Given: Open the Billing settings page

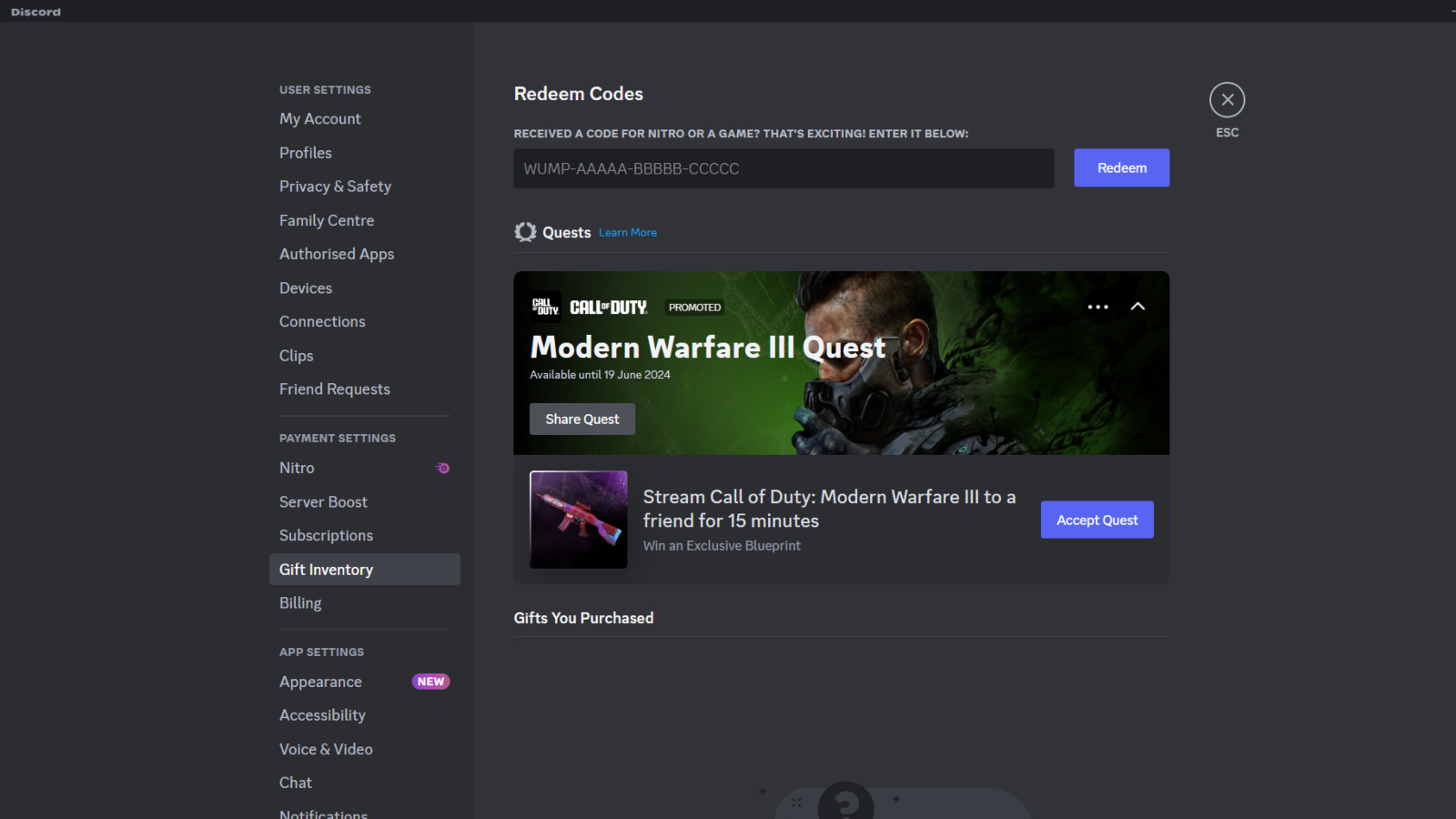Looking at the screenshot, I should point(300,602).
